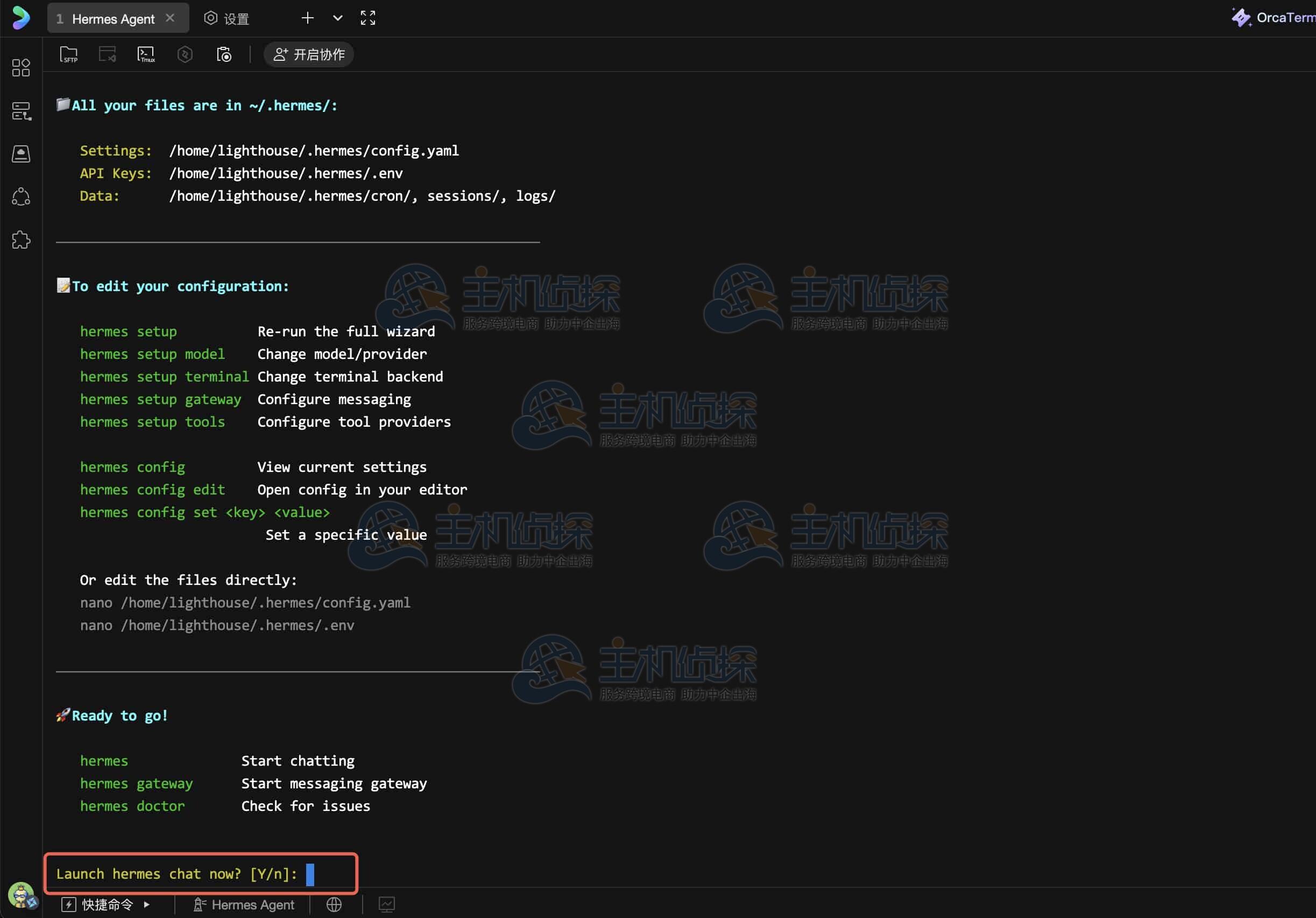
Task: Switch to the Hermes Agent tab
Action: pos(113,19)
